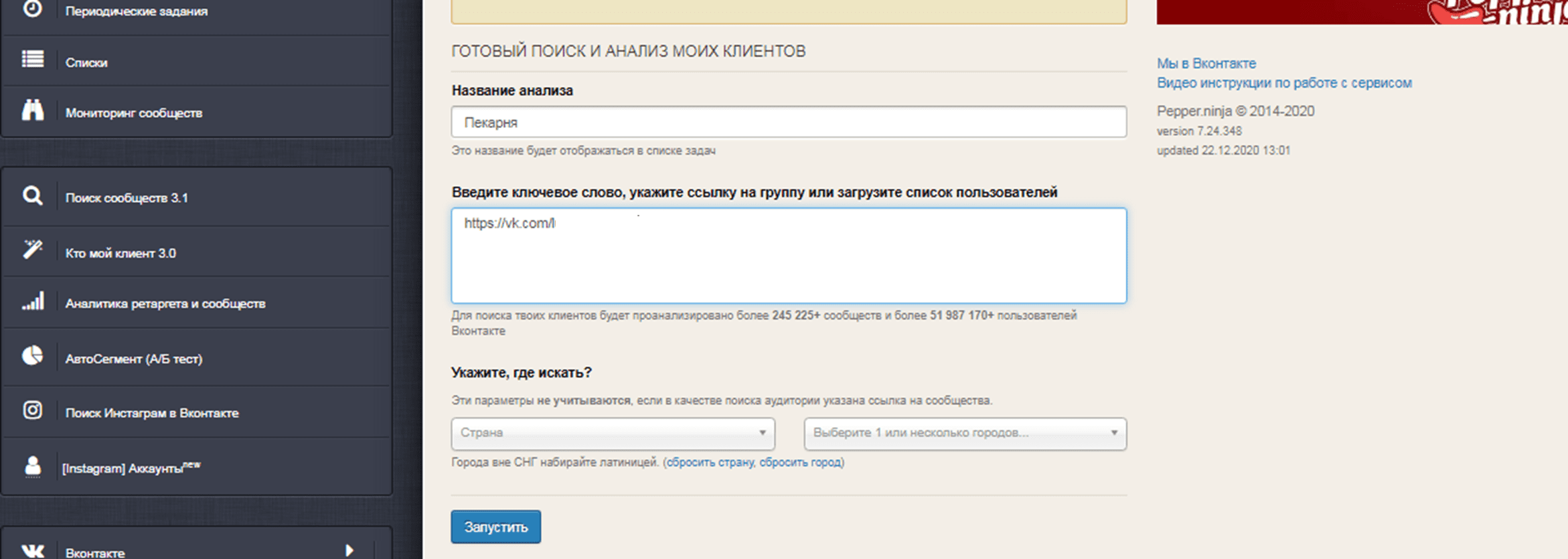Screen dimensions: 1568x559
Task: Click the clock icon for Периодические задания
Action: (32, 9)
